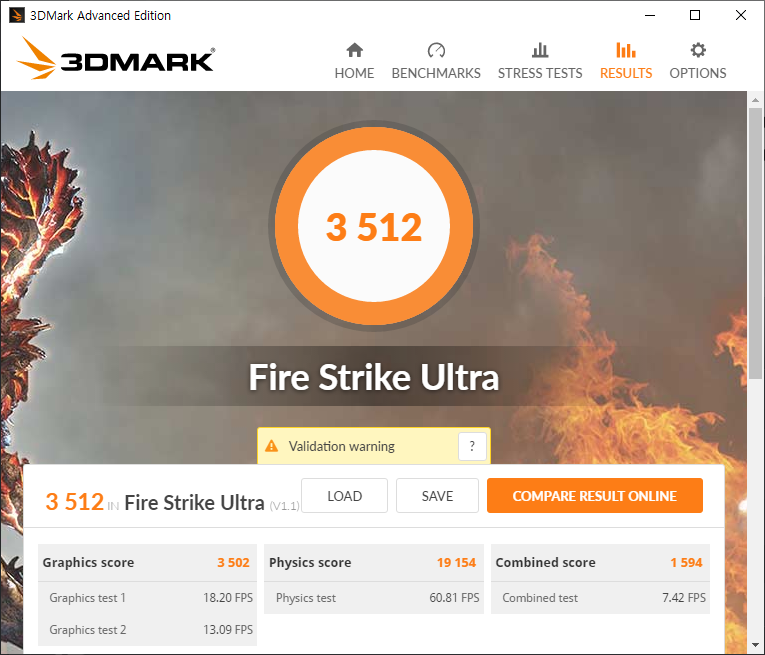Click the scrollbar down arrow
765x655 pixels.
755,645
